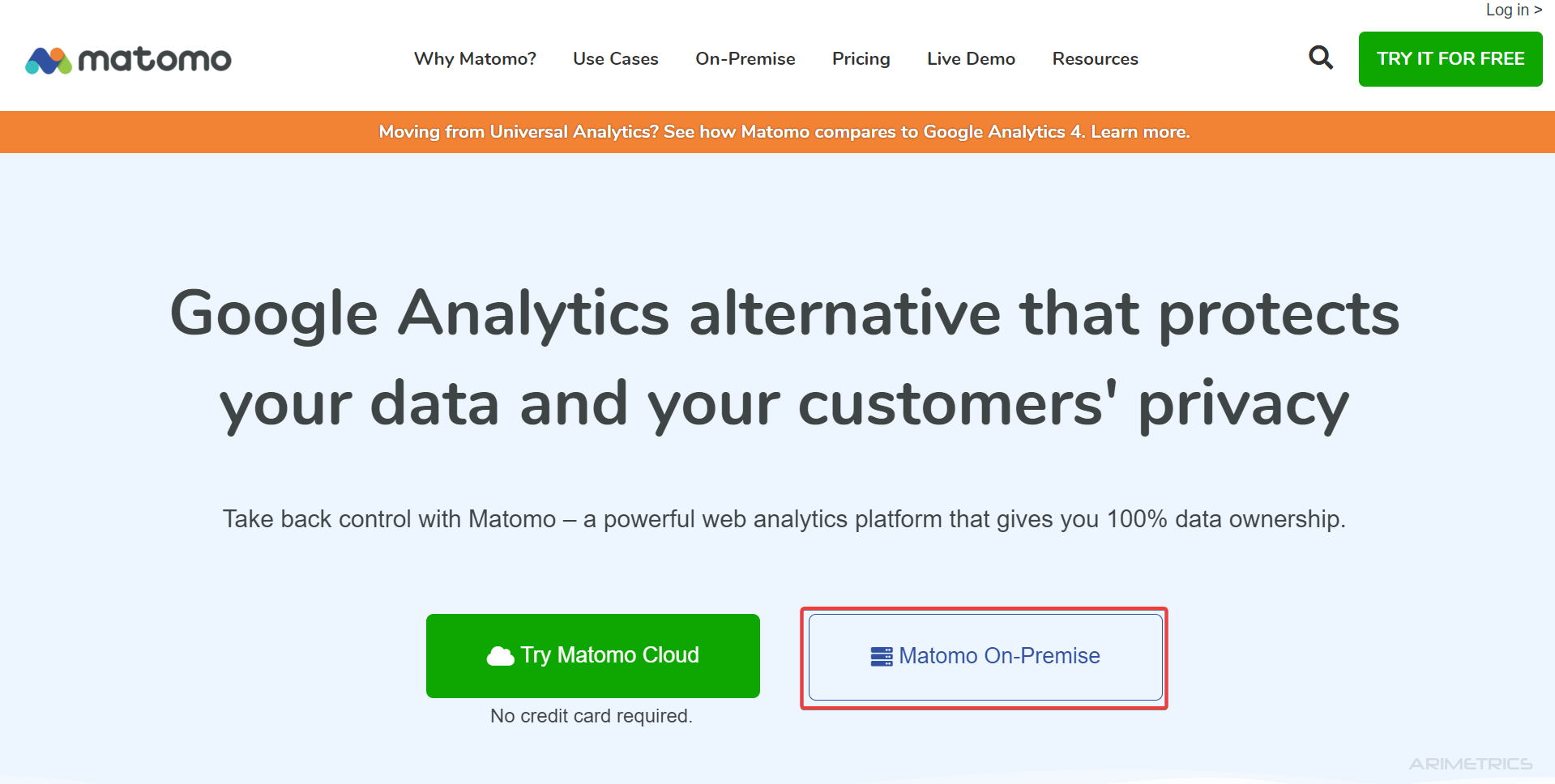1555x784 pixels.
Task: Click the server icon on Matomo On-Premise
Action: coord(880,656)
